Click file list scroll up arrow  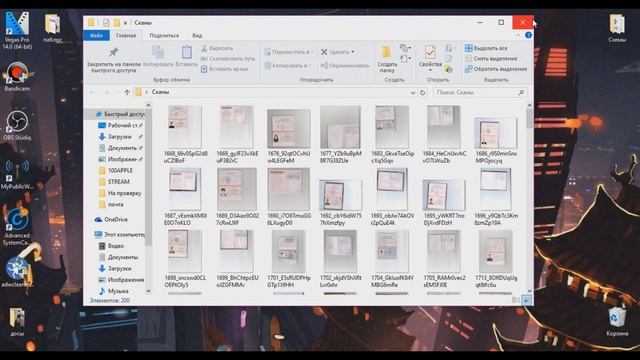(x=529, y=106)
